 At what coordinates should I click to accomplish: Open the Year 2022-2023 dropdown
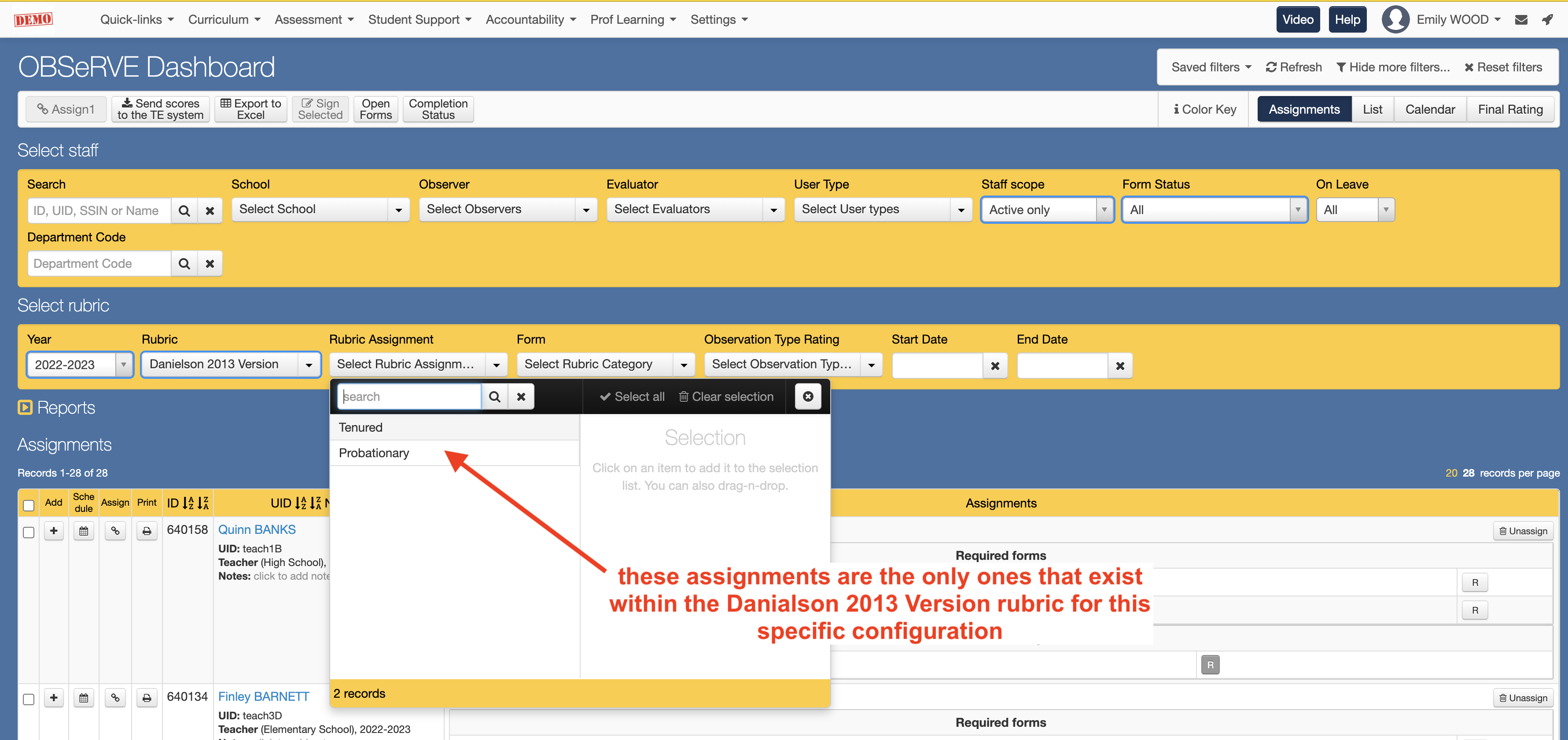tap(80, 365)
